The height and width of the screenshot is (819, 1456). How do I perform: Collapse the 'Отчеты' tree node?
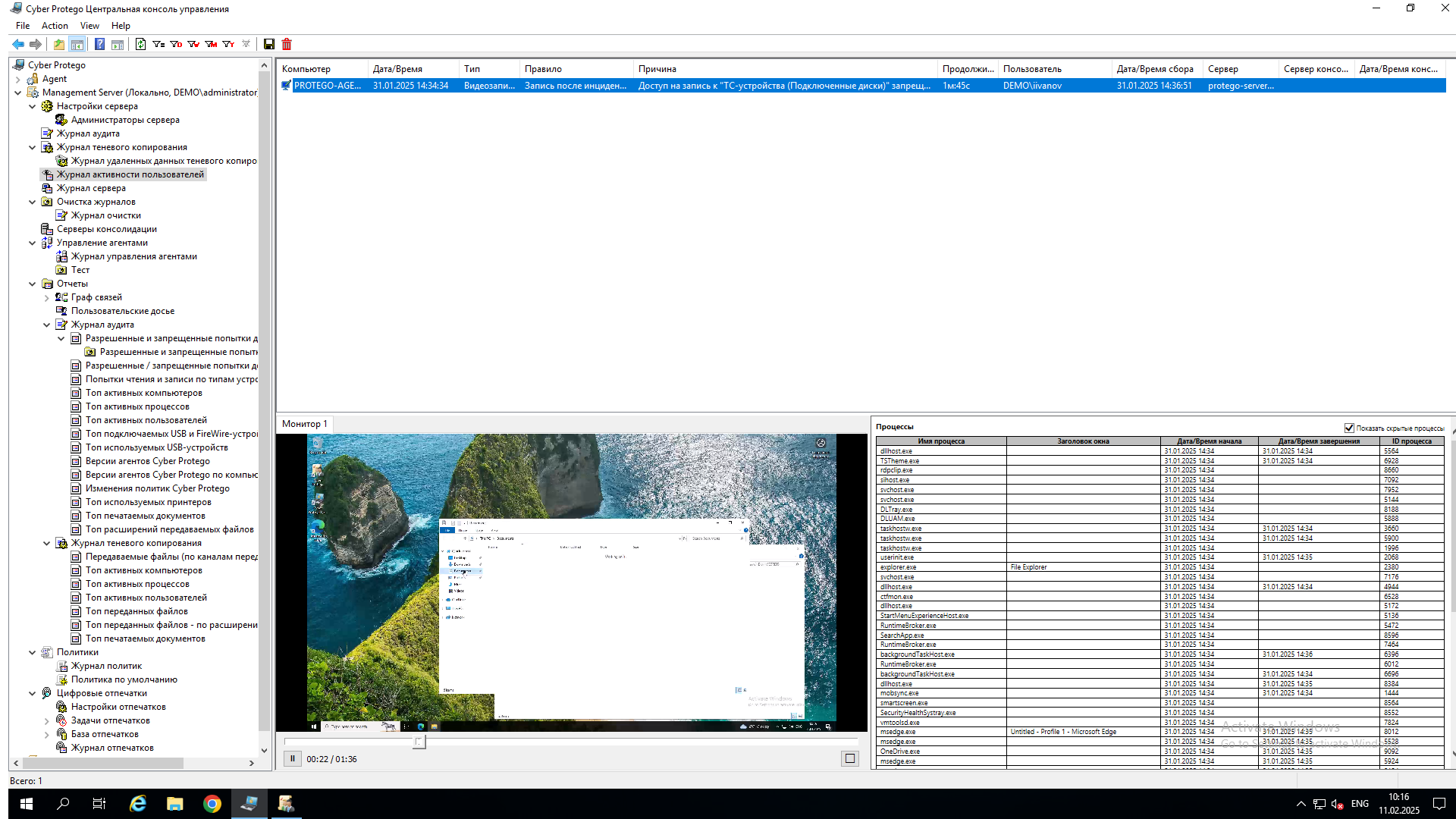point(32,284)
